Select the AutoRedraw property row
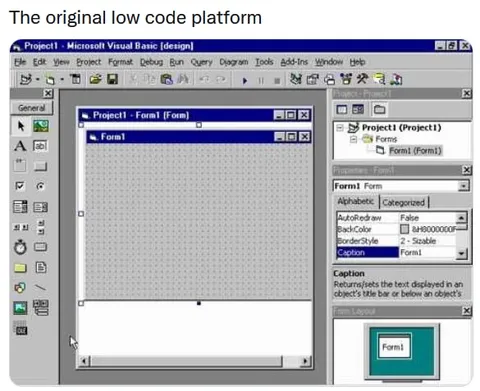 click(x=396, y=218)
